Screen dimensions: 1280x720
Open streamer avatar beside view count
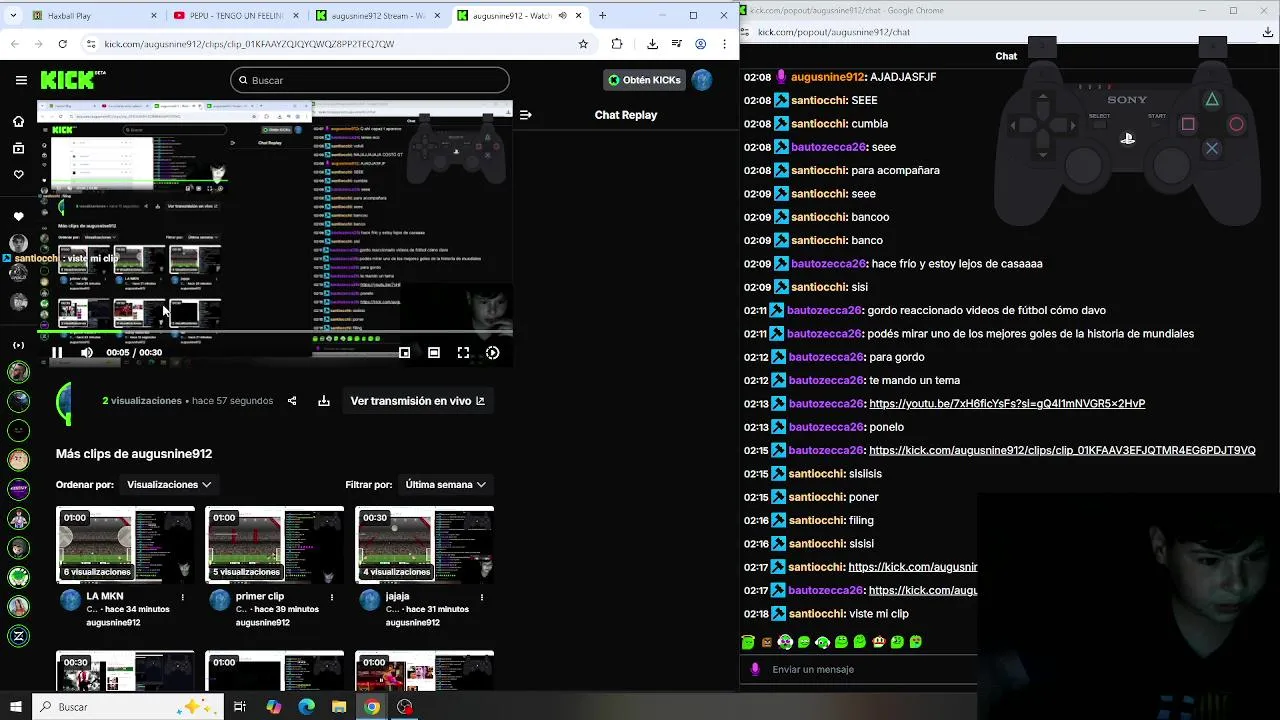point(65,402)
